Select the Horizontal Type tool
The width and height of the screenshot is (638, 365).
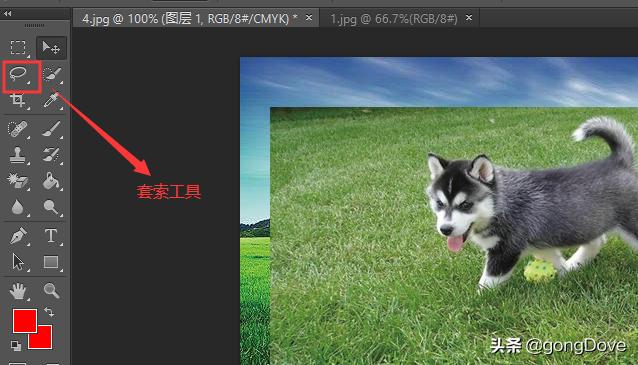51,236
